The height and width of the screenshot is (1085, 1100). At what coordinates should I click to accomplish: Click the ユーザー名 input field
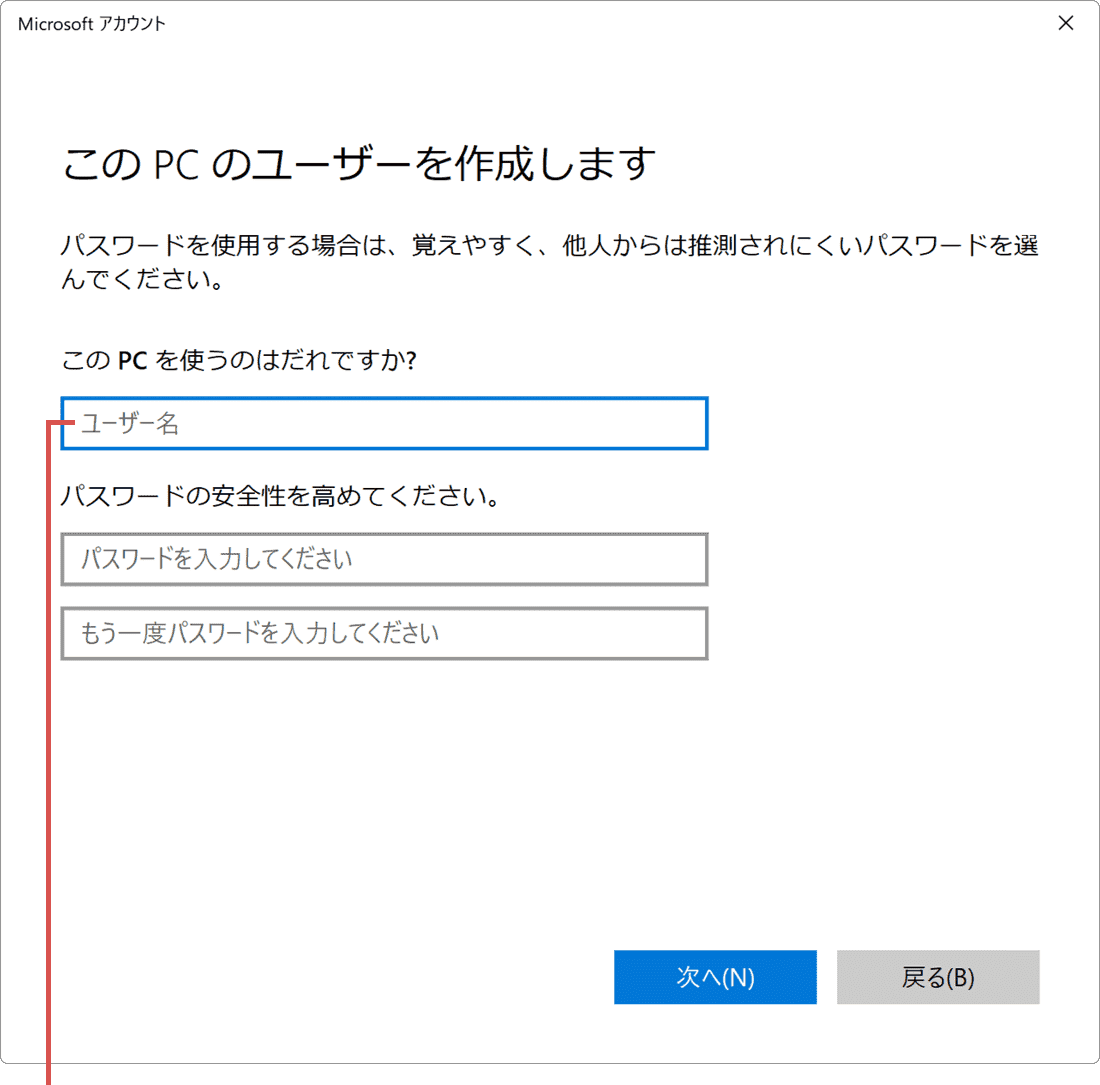coord(384,423)
